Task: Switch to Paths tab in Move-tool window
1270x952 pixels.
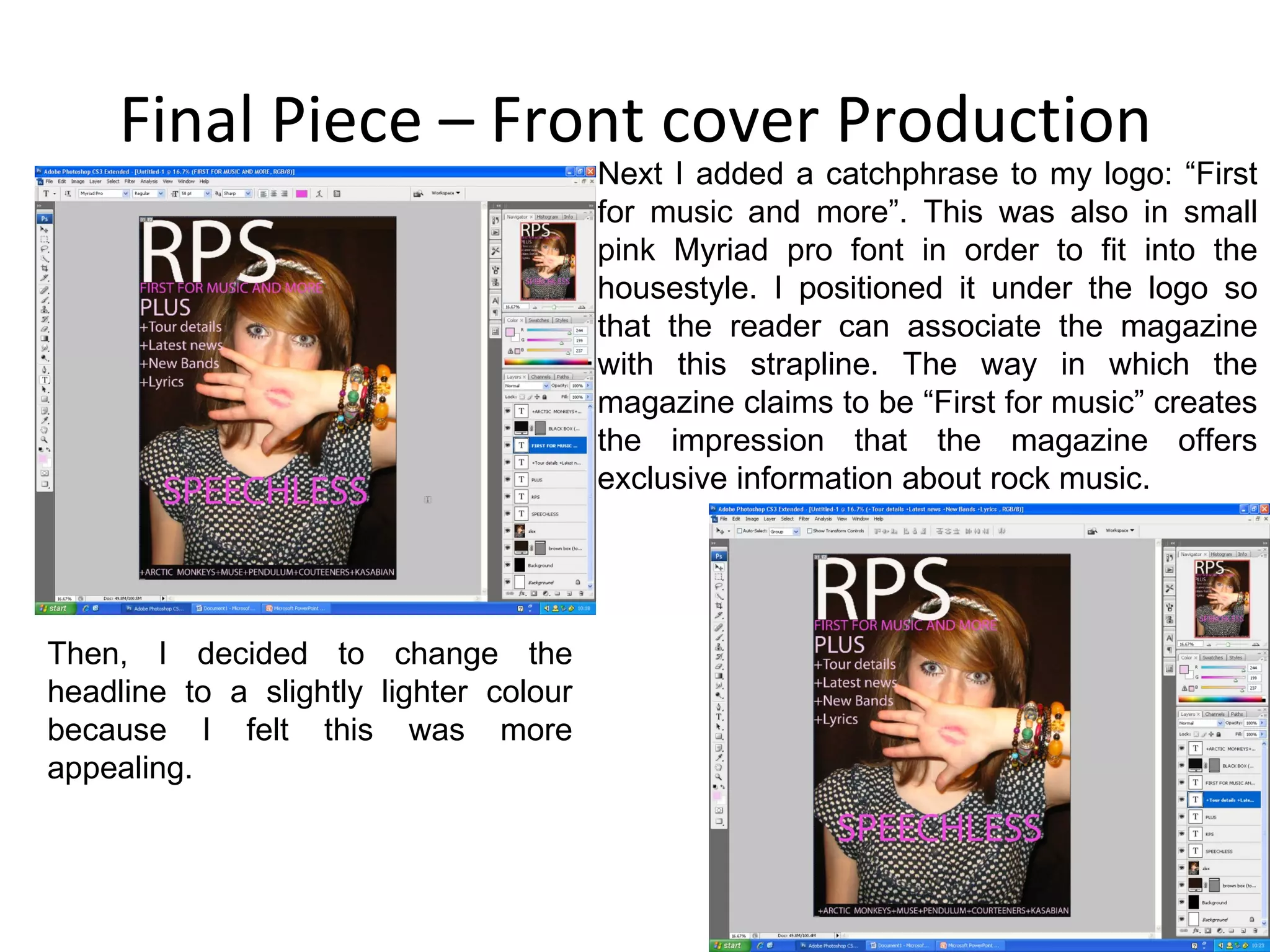Action: tap(1237, 714)
